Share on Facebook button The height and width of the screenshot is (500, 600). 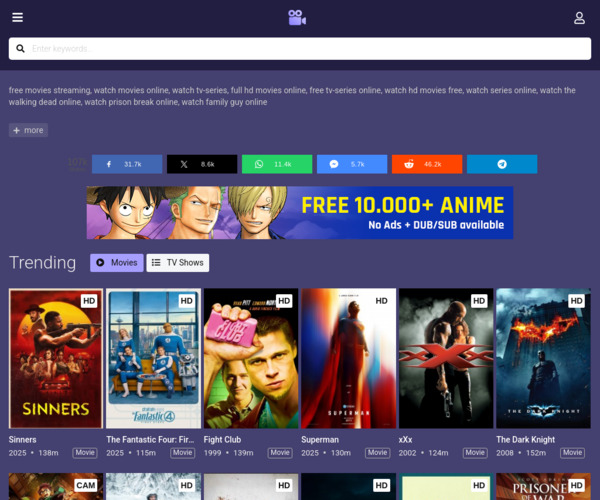127,164
